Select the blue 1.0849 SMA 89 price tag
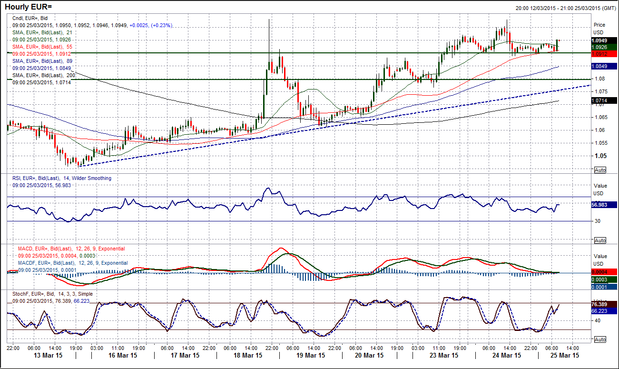 (604, 66)
